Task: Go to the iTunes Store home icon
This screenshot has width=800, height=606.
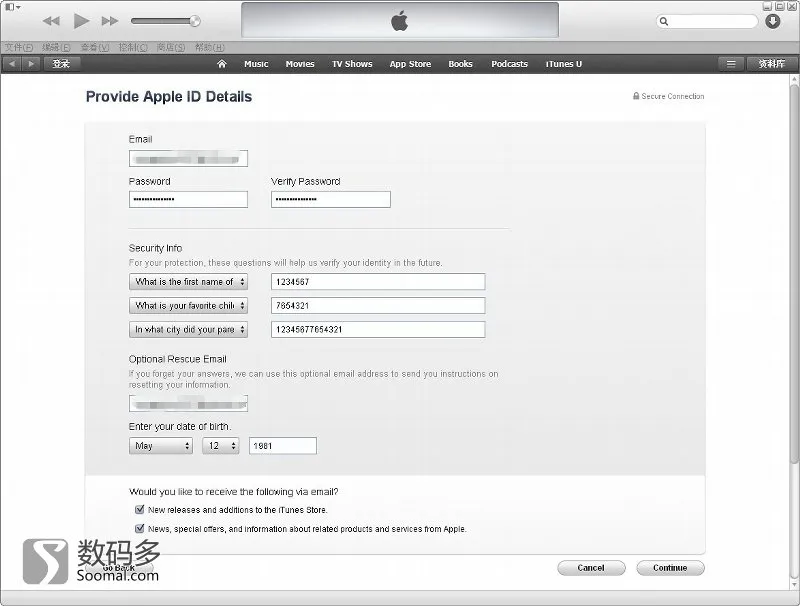Action: click(221, 64)
